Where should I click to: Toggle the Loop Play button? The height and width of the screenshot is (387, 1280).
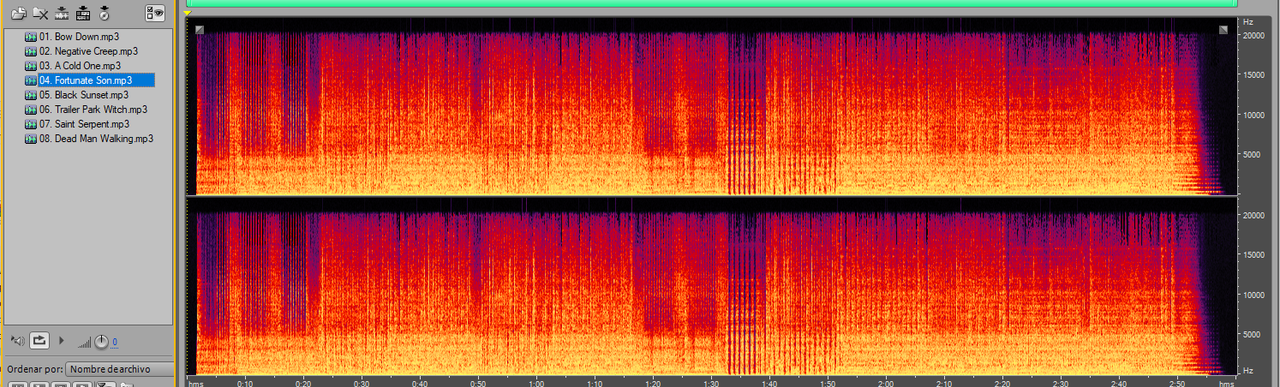tap(40, 341)
